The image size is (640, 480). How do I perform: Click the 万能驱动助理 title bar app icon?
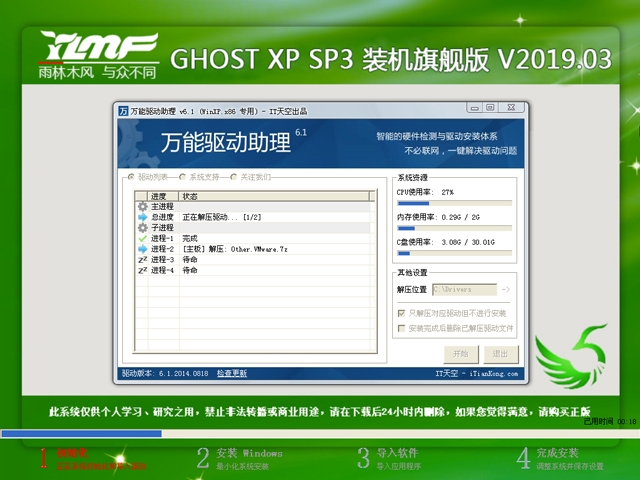(x=122, y=110)
